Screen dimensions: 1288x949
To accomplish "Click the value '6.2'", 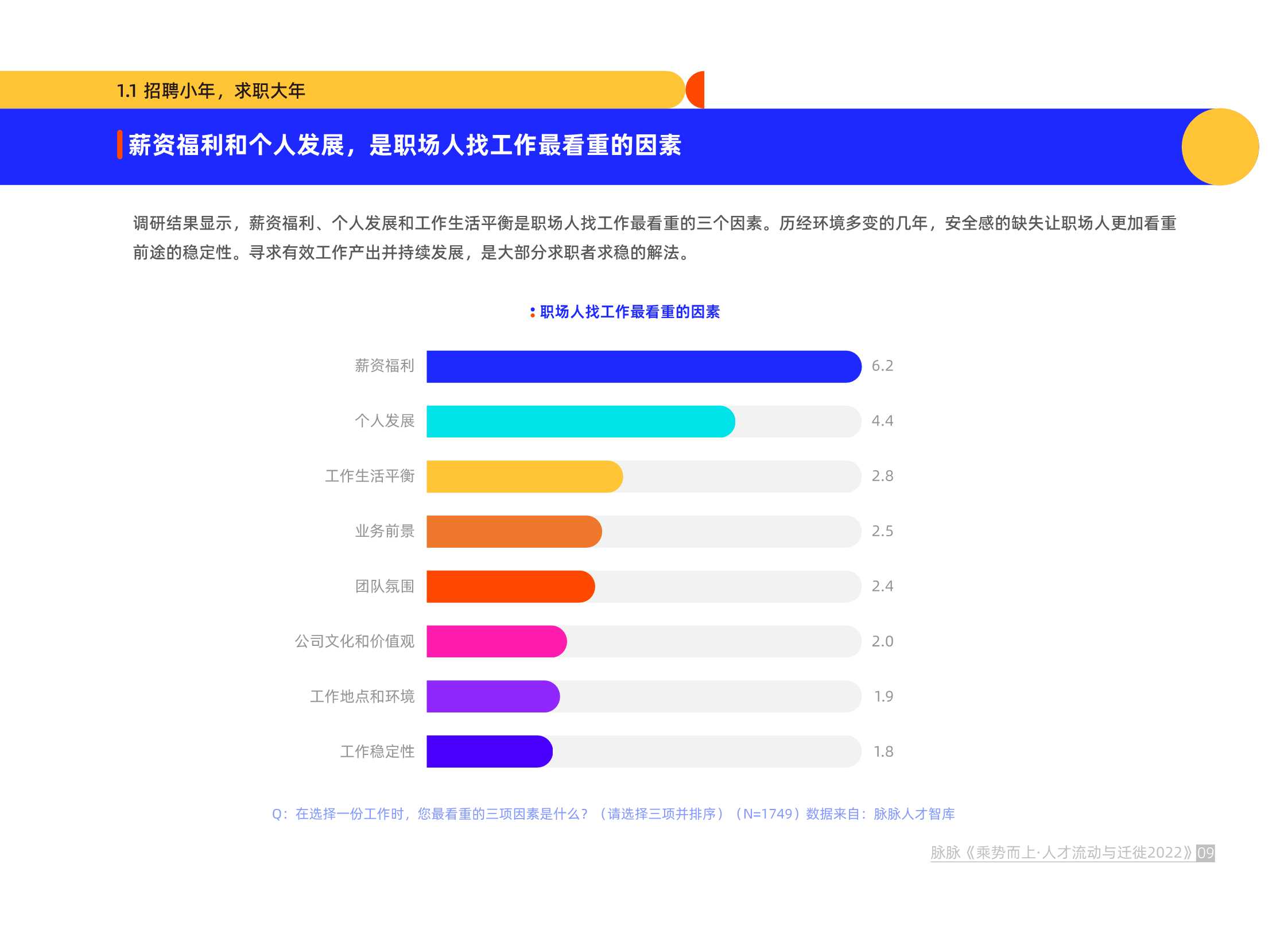I will pyautogui.click(x=882, y=366).
